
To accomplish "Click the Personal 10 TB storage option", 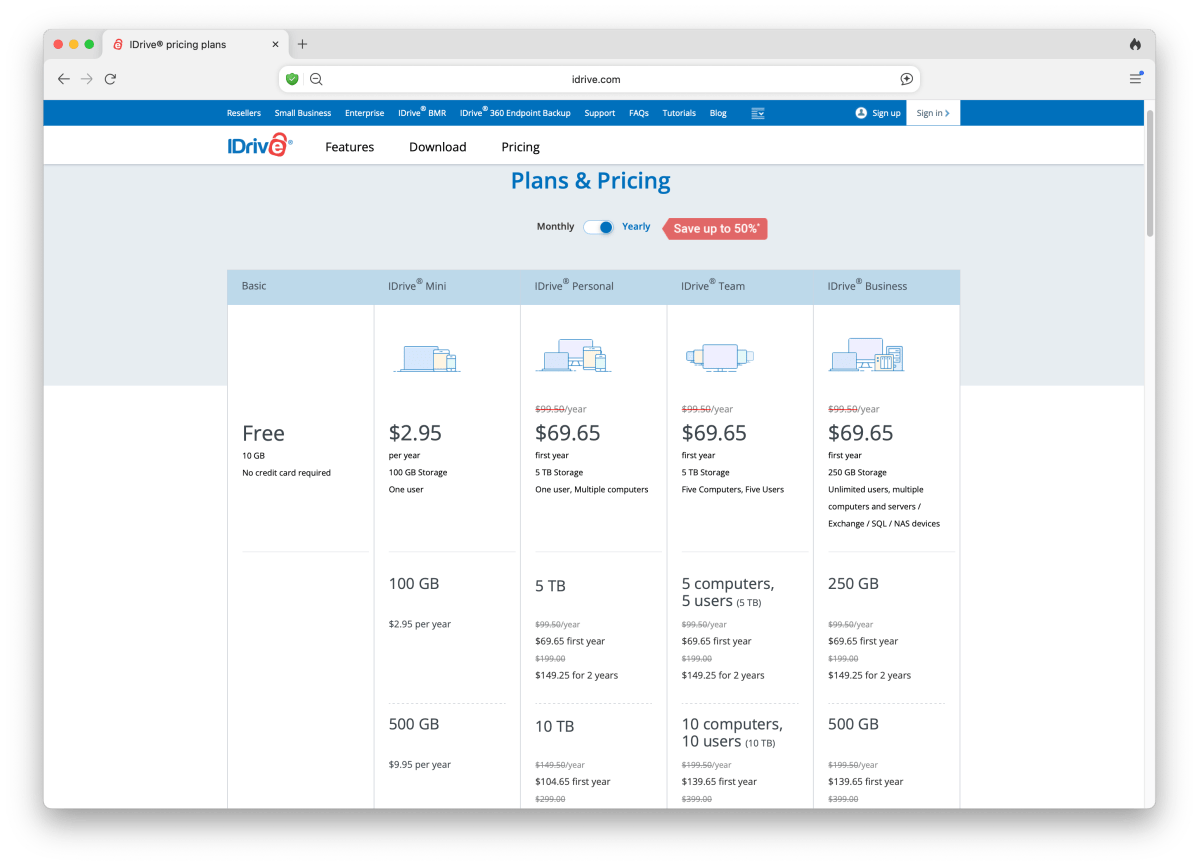I will tap(554, 727).
